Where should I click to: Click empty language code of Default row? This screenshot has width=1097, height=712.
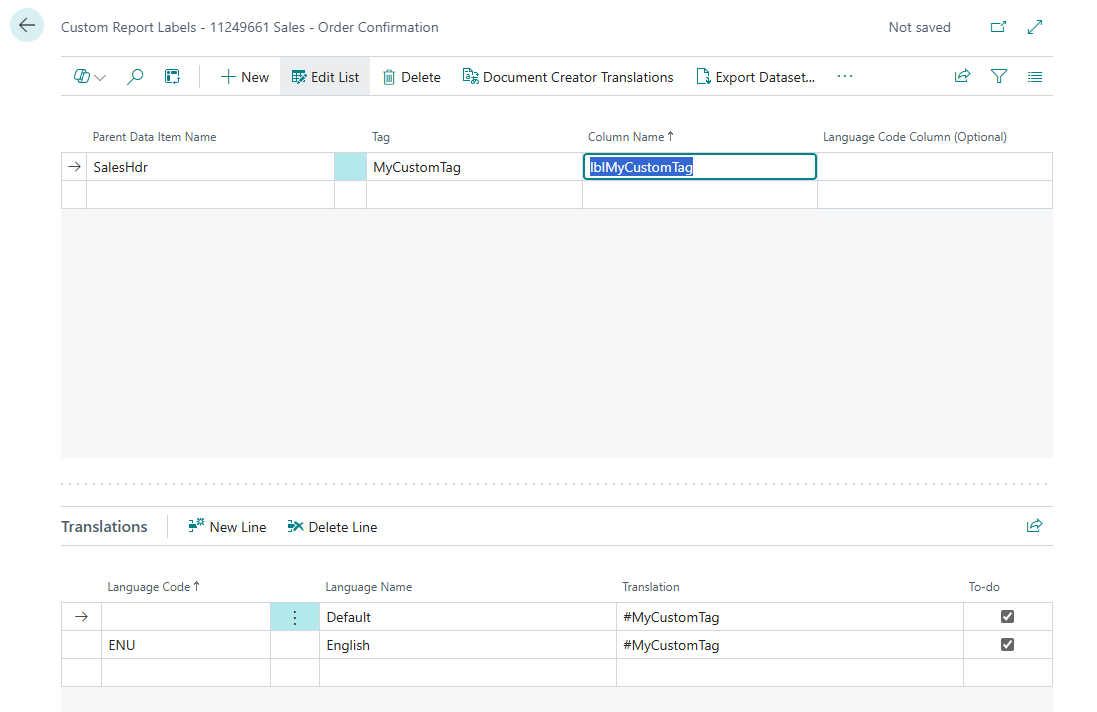pyautogui.click(x=185, y=617)
